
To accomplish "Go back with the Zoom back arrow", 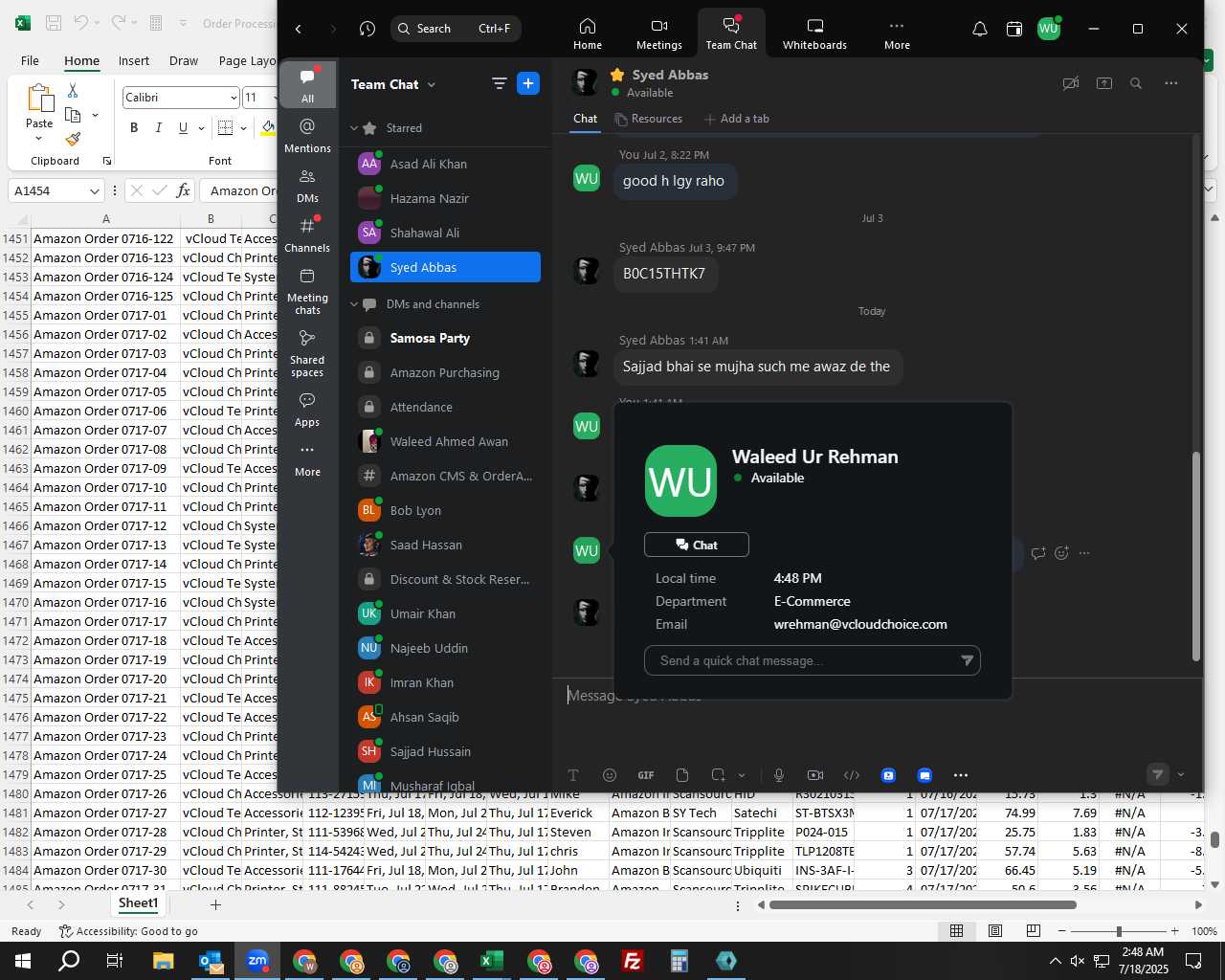I will click(299, 29).
